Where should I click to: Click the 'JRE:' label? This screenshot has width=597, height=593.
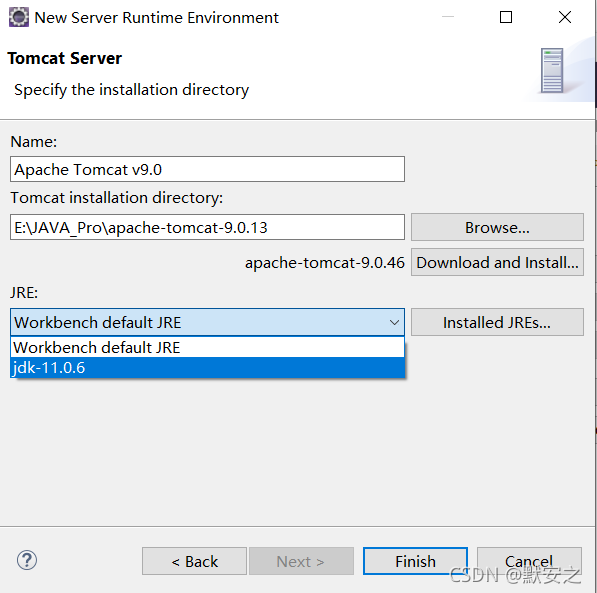coord(24,293)
